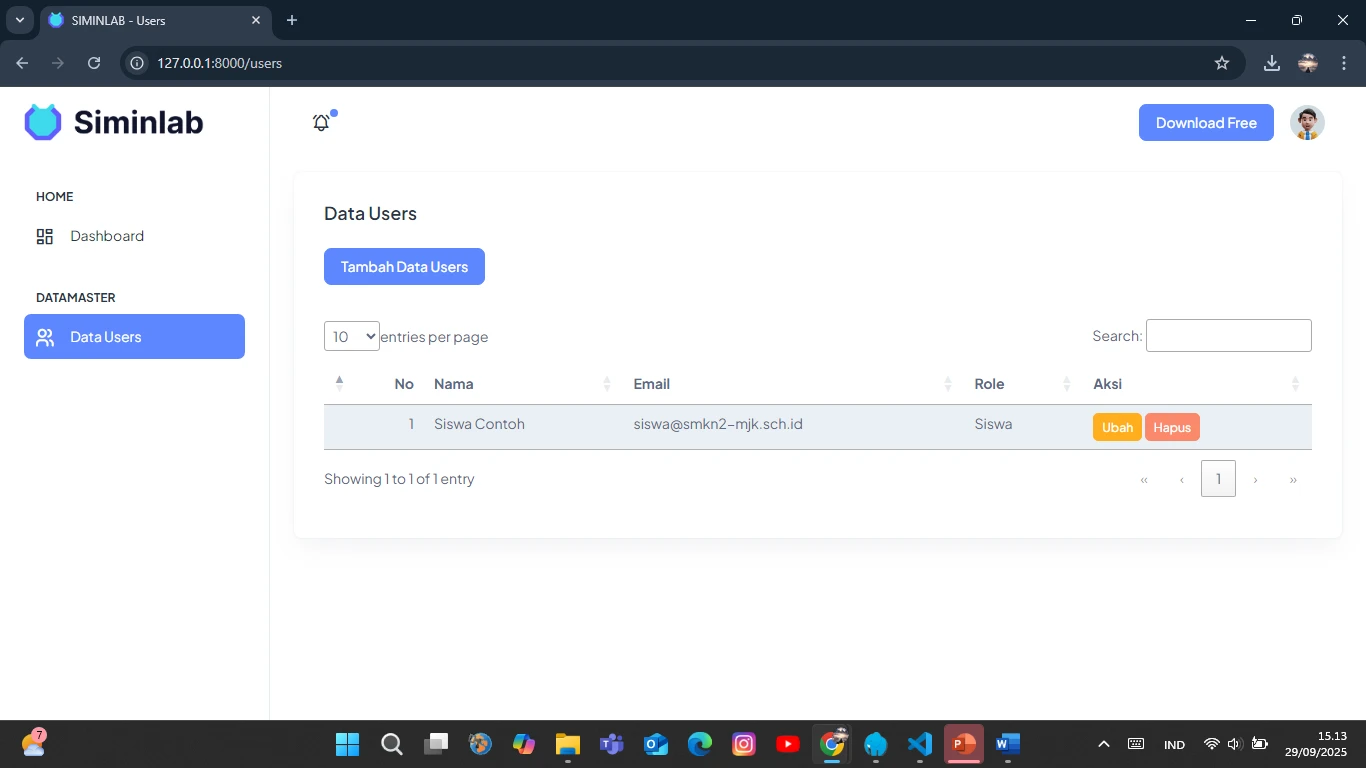Open Visual Studio Code from taskbar
The image size is (1366, 768).
click(x=919, y=744)
